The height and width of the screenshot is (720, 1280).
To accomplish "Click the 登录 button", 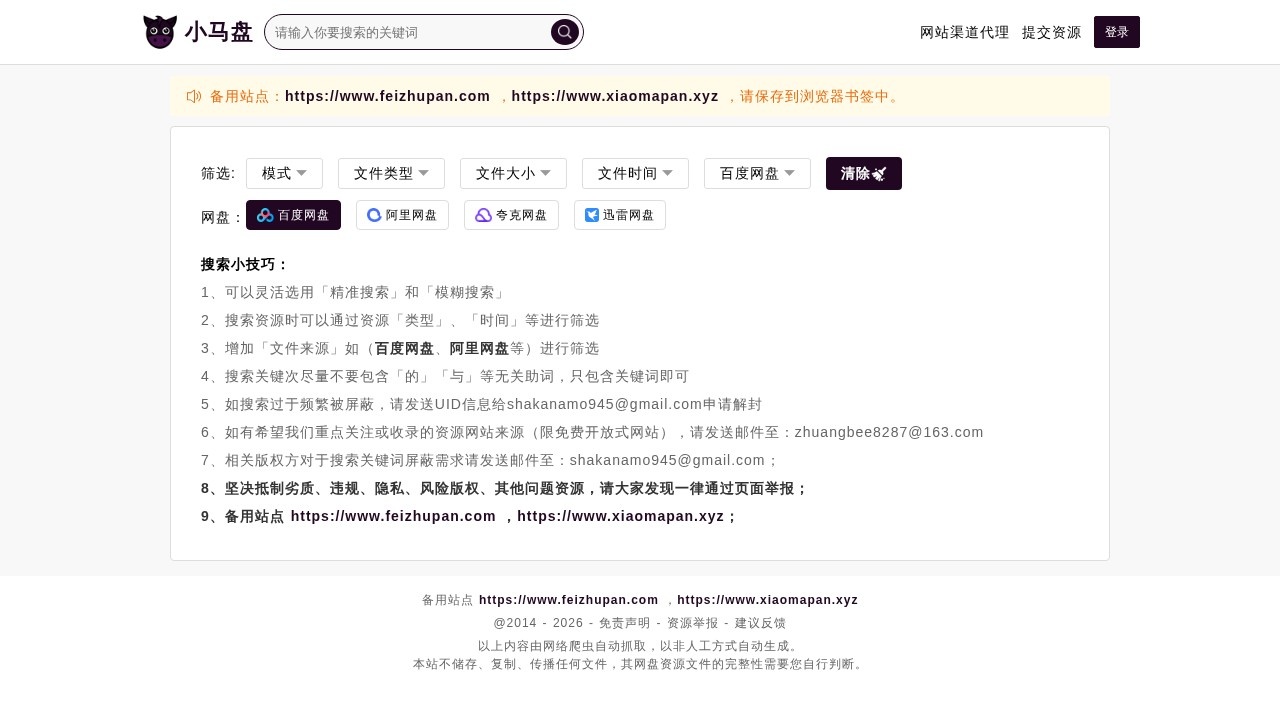I will point(1116,32).
